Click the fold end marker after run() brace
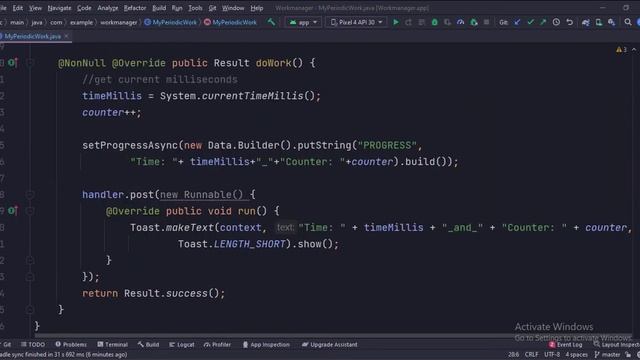 pyautogui.click(x=30, y=260)
